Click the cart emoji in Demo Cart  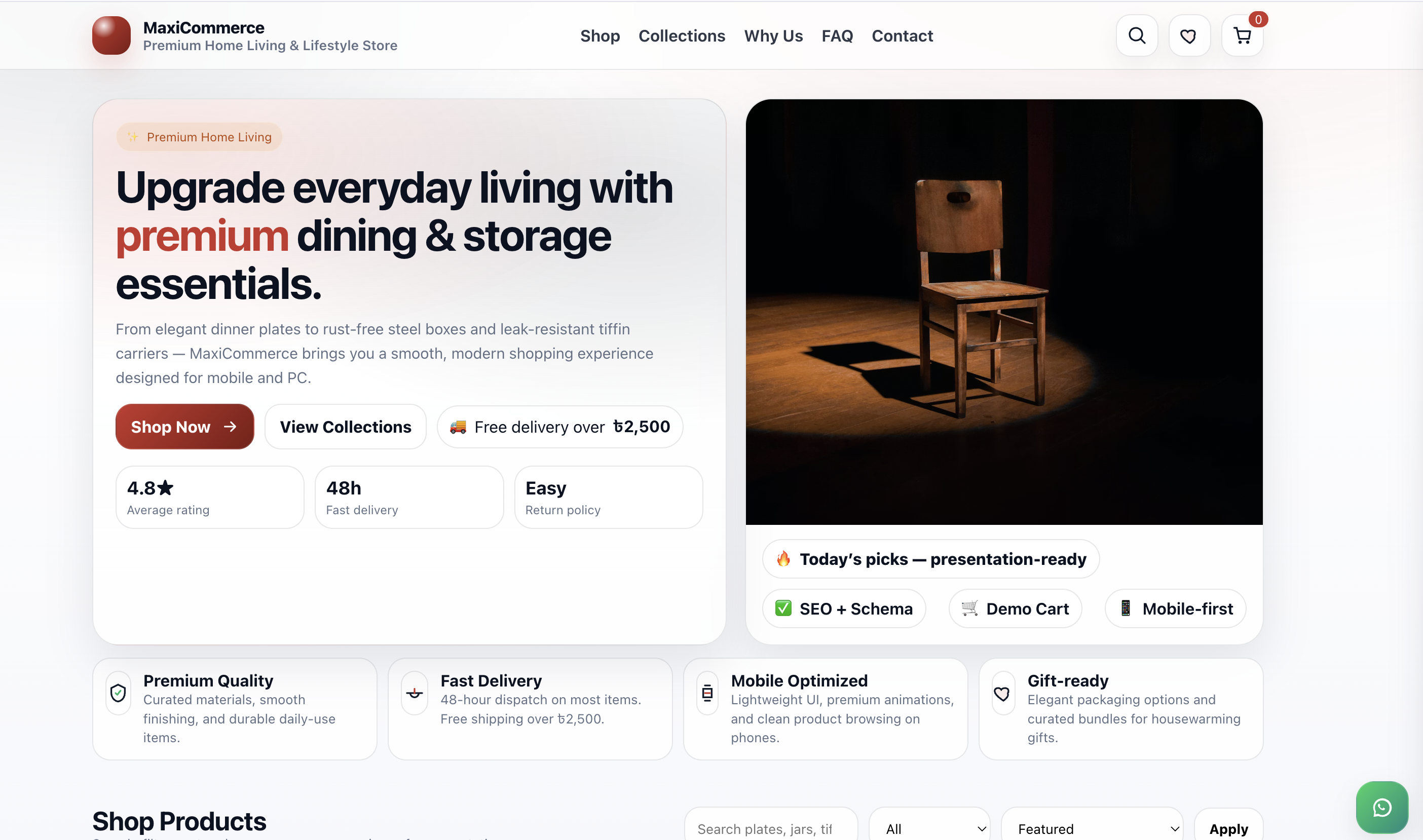(969, 608)
